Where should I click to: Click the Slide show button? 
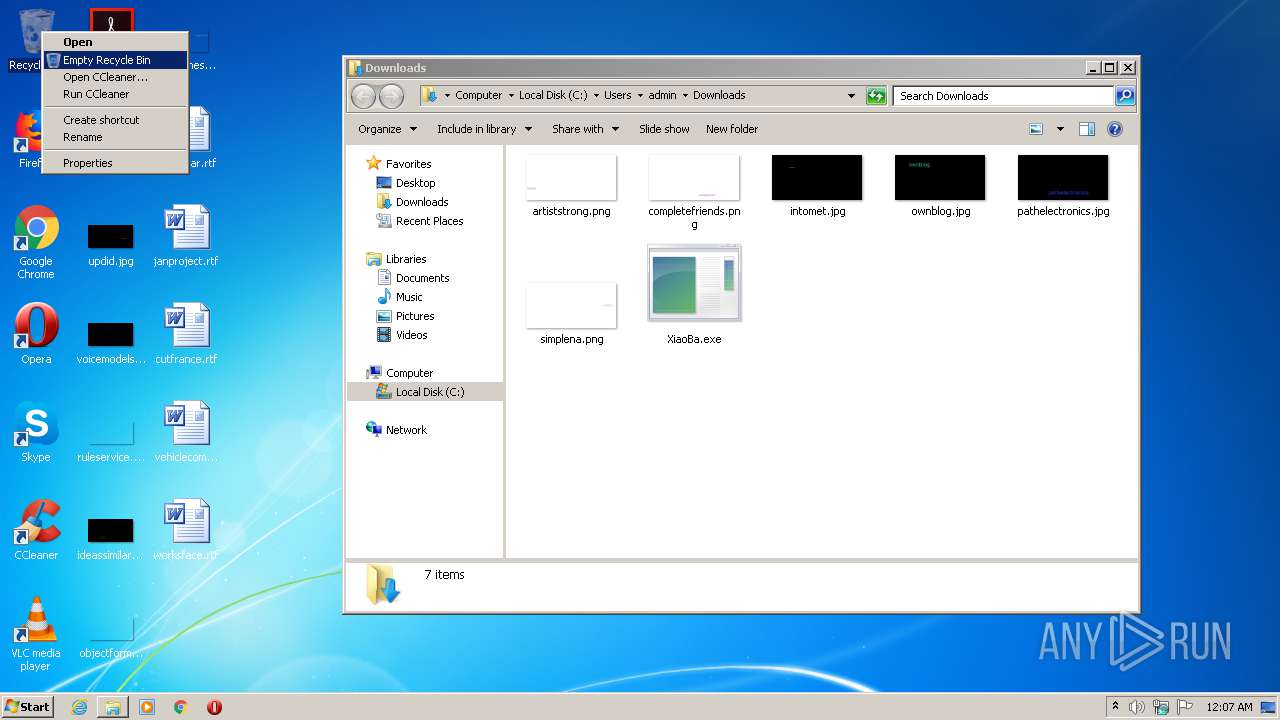[664, 129]
